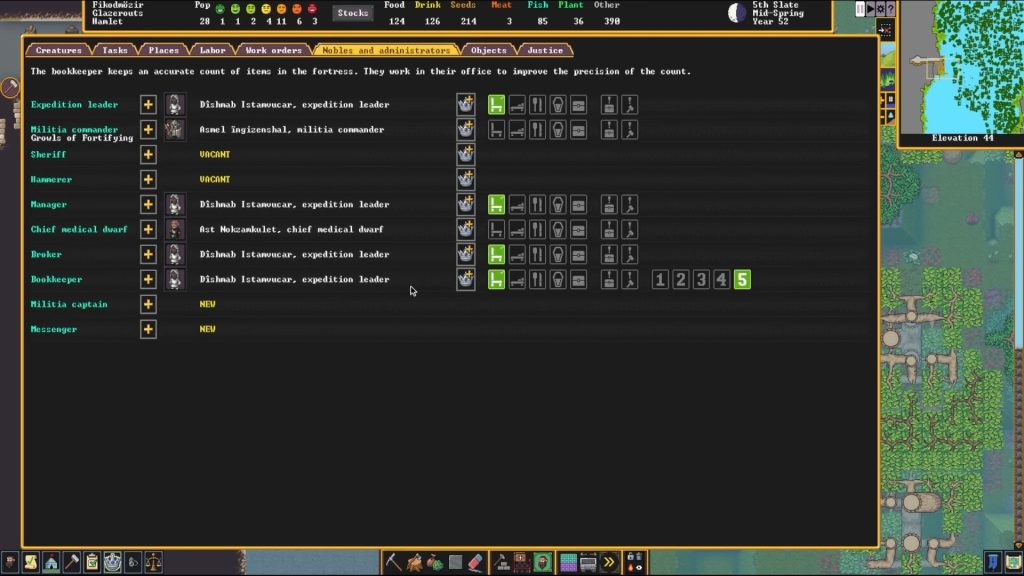
Task: Open the justice scales icon in bottom bar
Action: [153, 562]
